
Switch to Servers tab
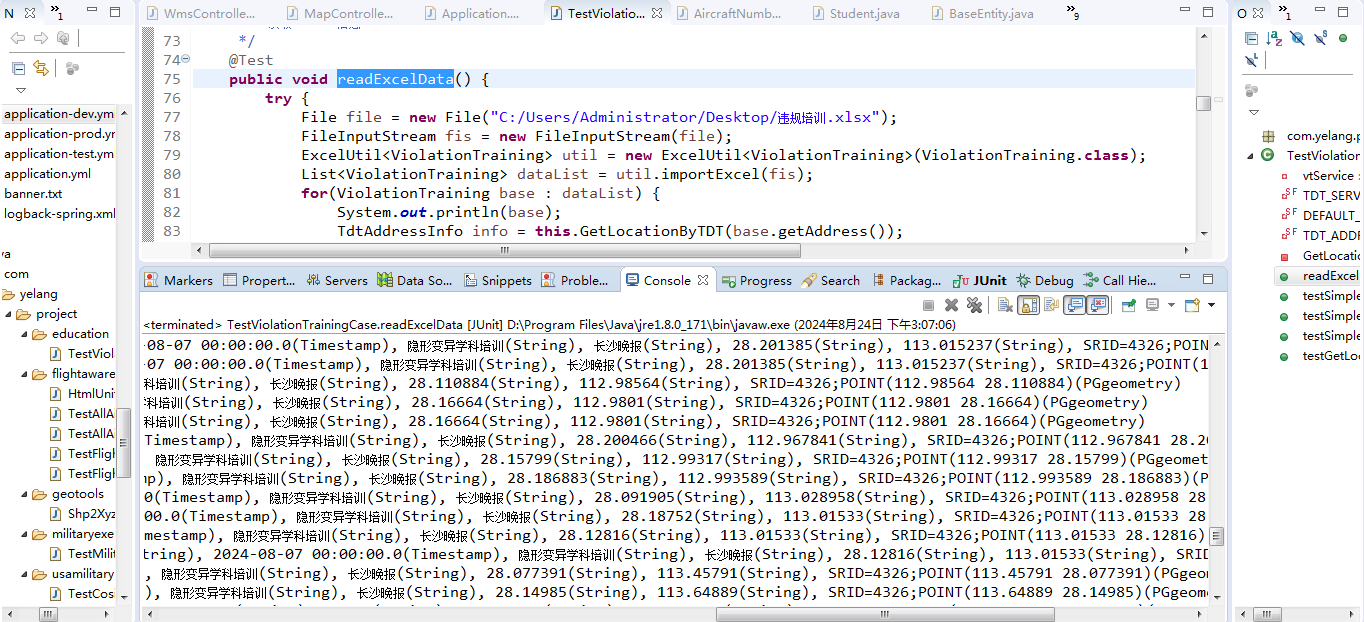[x=336, y=280]
